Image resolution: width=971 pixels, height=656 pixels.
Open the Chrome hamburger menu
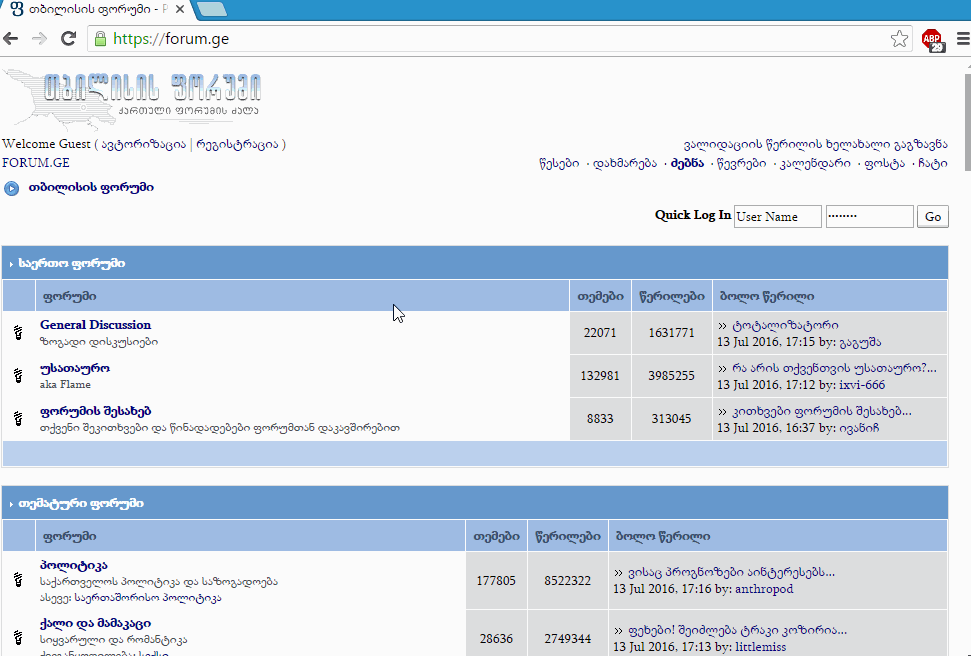pos(962,39)
